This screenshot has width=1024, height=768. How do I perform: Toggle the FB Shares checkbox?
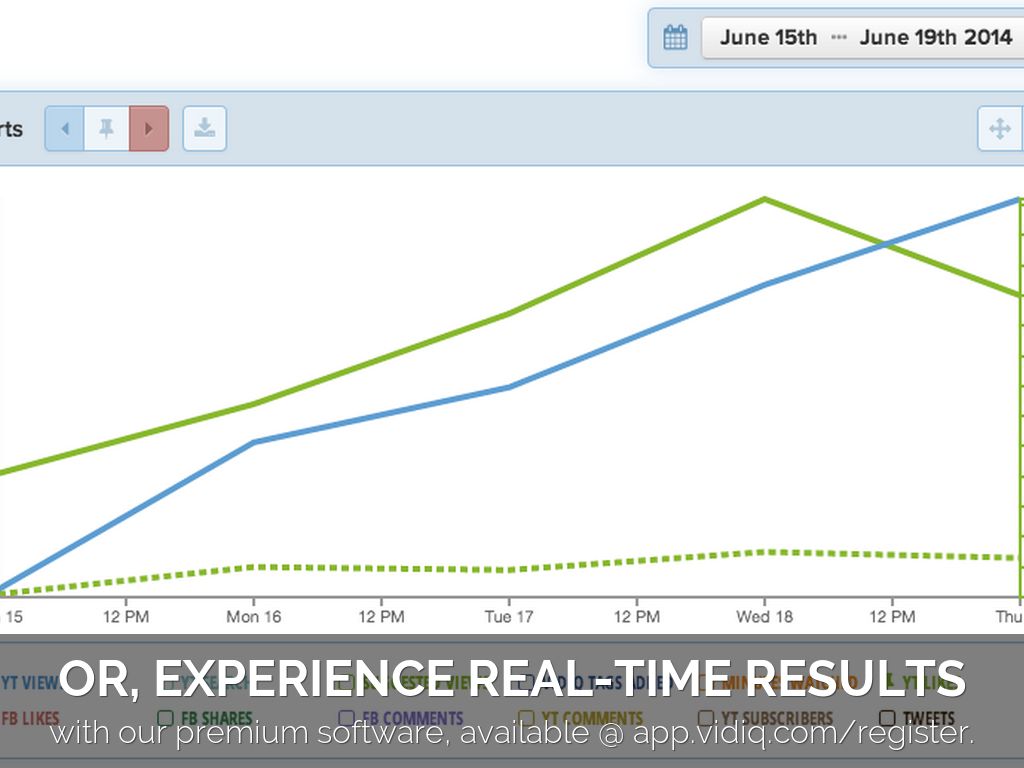pyautogui.click(x=167, y=718)
